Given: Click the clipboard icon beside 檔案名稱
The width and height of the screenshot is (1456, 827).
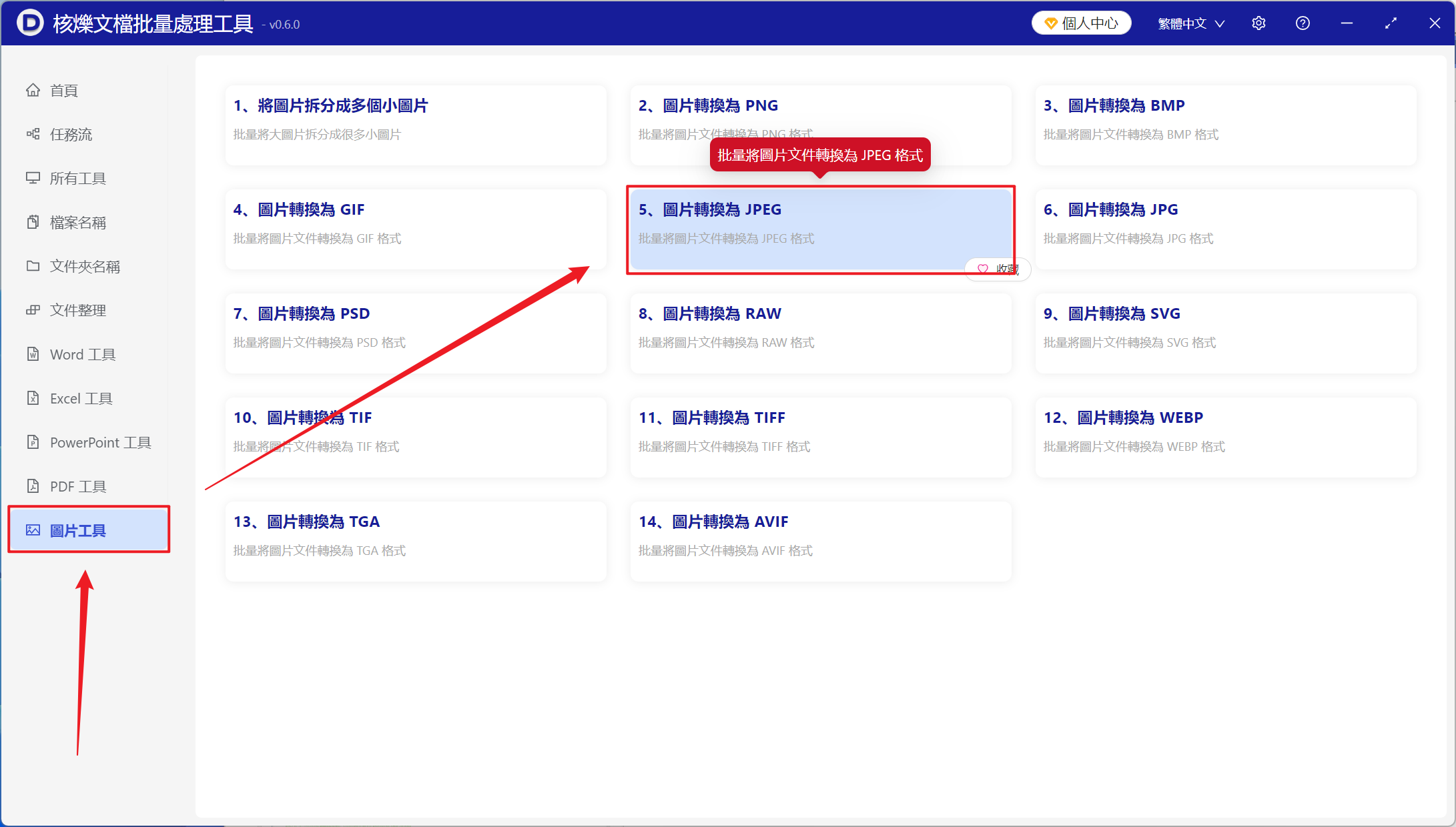Looking at the screenshot, I should [x=33, y=222].
